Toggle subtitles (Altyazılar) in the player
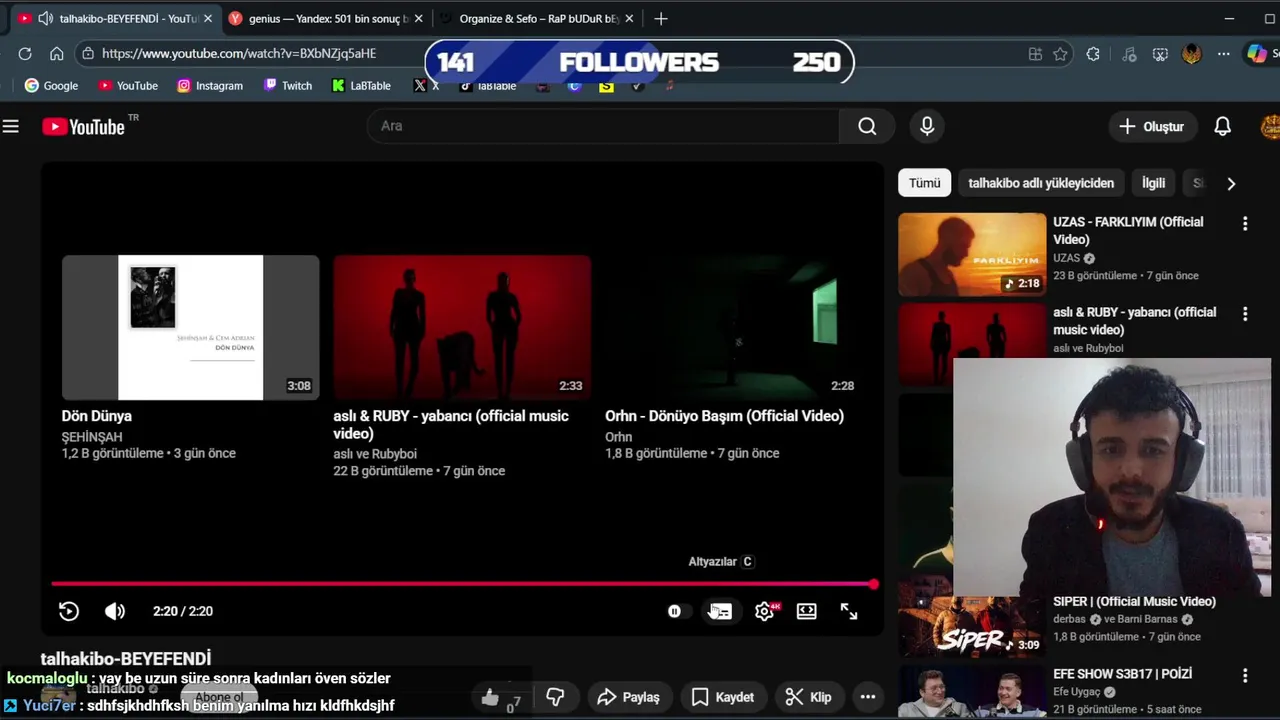Image resolution: width=1280 pixels, height=720 pixels. point(720,611)
